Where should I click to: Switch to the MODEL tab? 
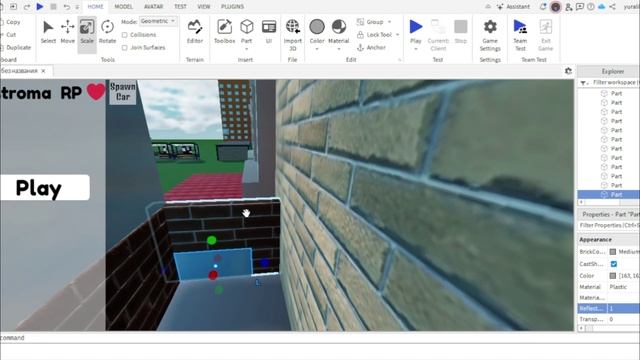point(123,7)
